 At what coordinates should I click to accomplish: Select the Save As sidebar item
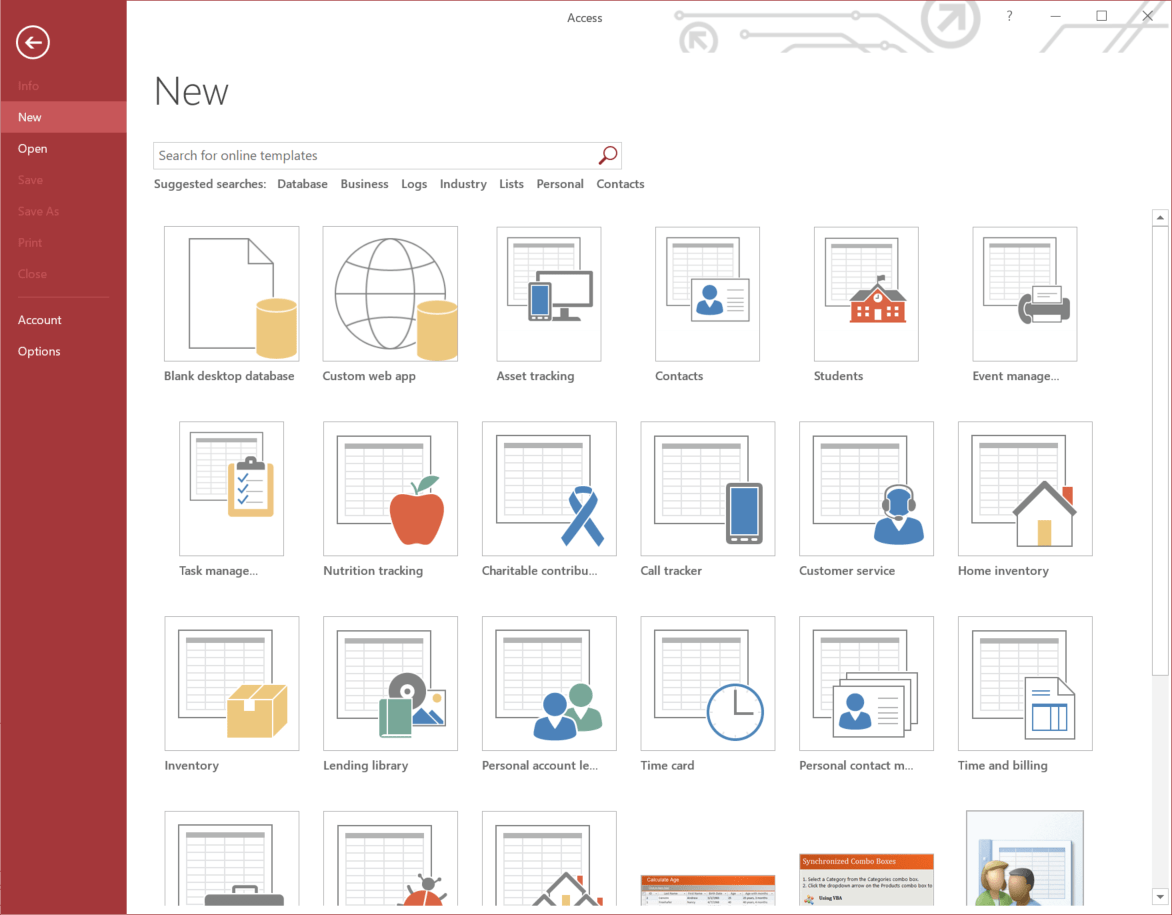tap(64, 212)
